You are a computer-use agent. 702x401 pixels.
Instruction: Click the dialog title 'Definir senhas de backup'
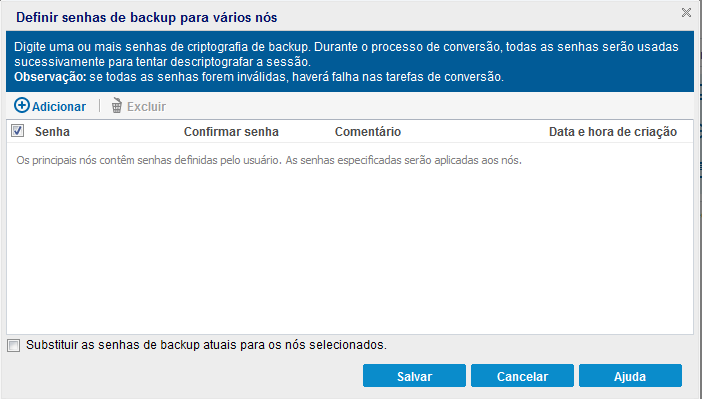146,16
